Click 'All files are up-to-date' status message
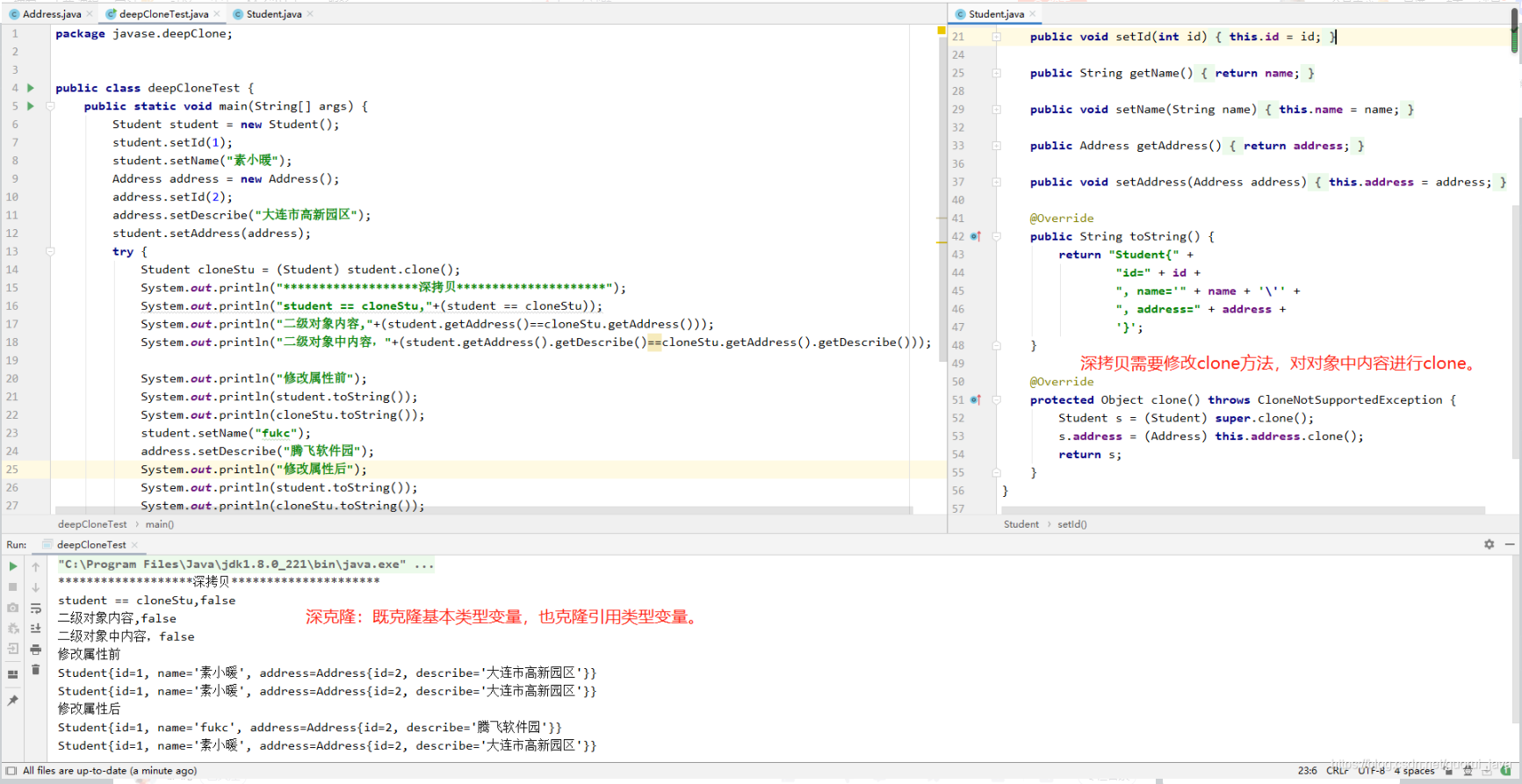The image size is (1522, 784). [110, 771]
